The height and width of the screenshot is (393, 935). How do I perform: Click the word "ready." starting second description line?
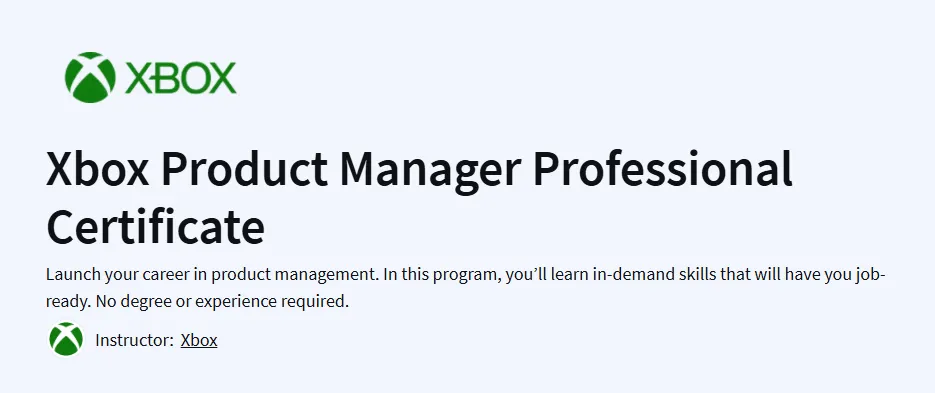69,302
